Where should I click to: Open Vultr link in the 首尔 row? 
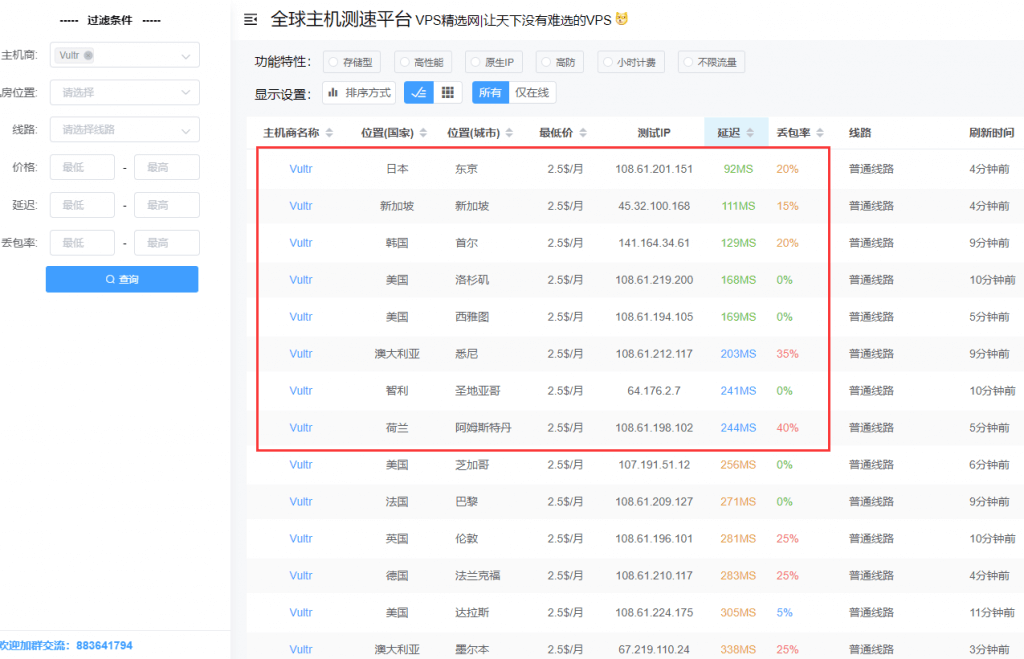pyautogui.click(x=301, y=242)
